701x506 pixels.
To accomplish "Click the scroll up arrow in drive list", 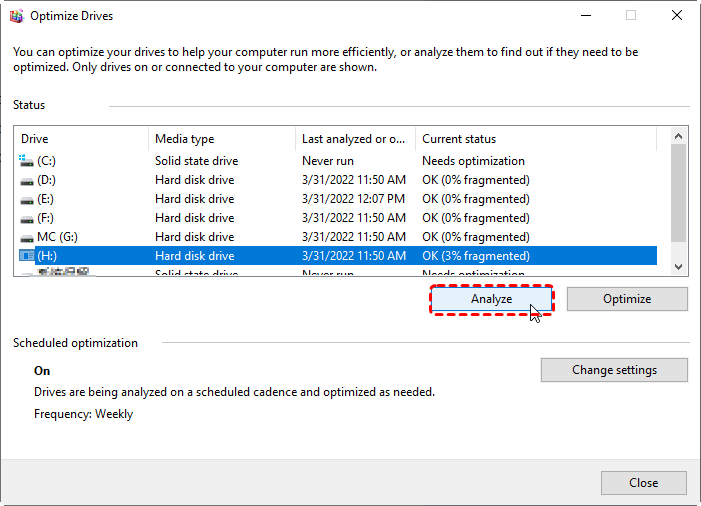I will click(x=679, y=137).
